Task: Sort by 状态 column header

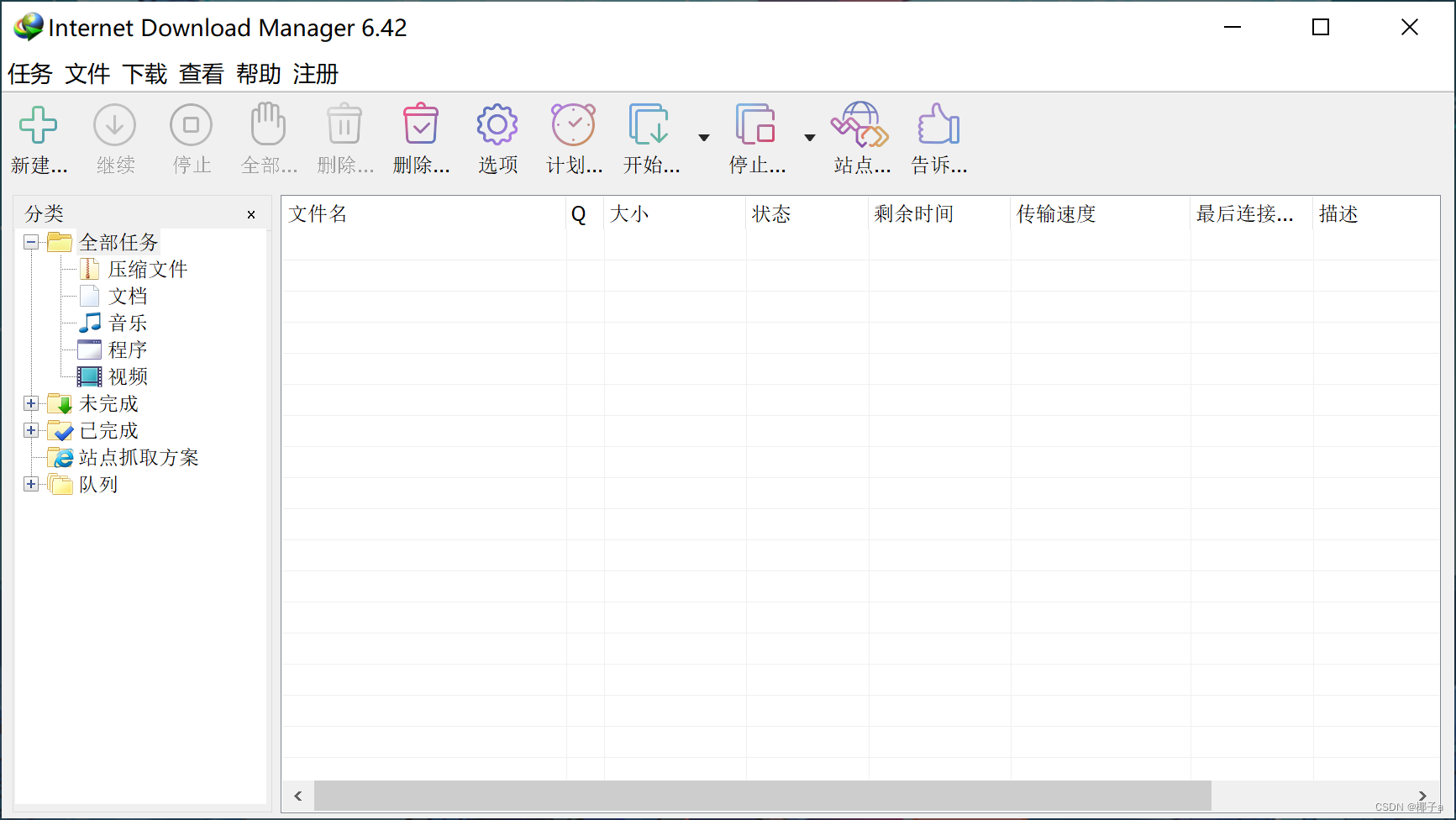Action: point(807,214)
